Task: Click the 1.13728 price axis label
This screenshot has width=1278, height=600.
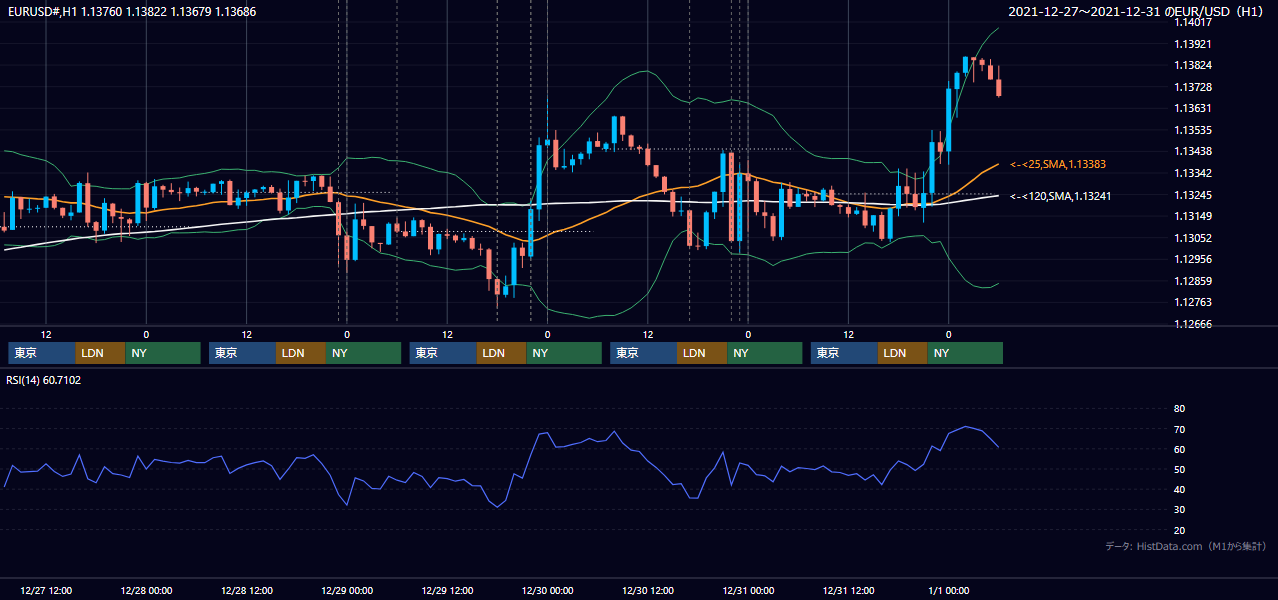Action: pos(1193,87)
